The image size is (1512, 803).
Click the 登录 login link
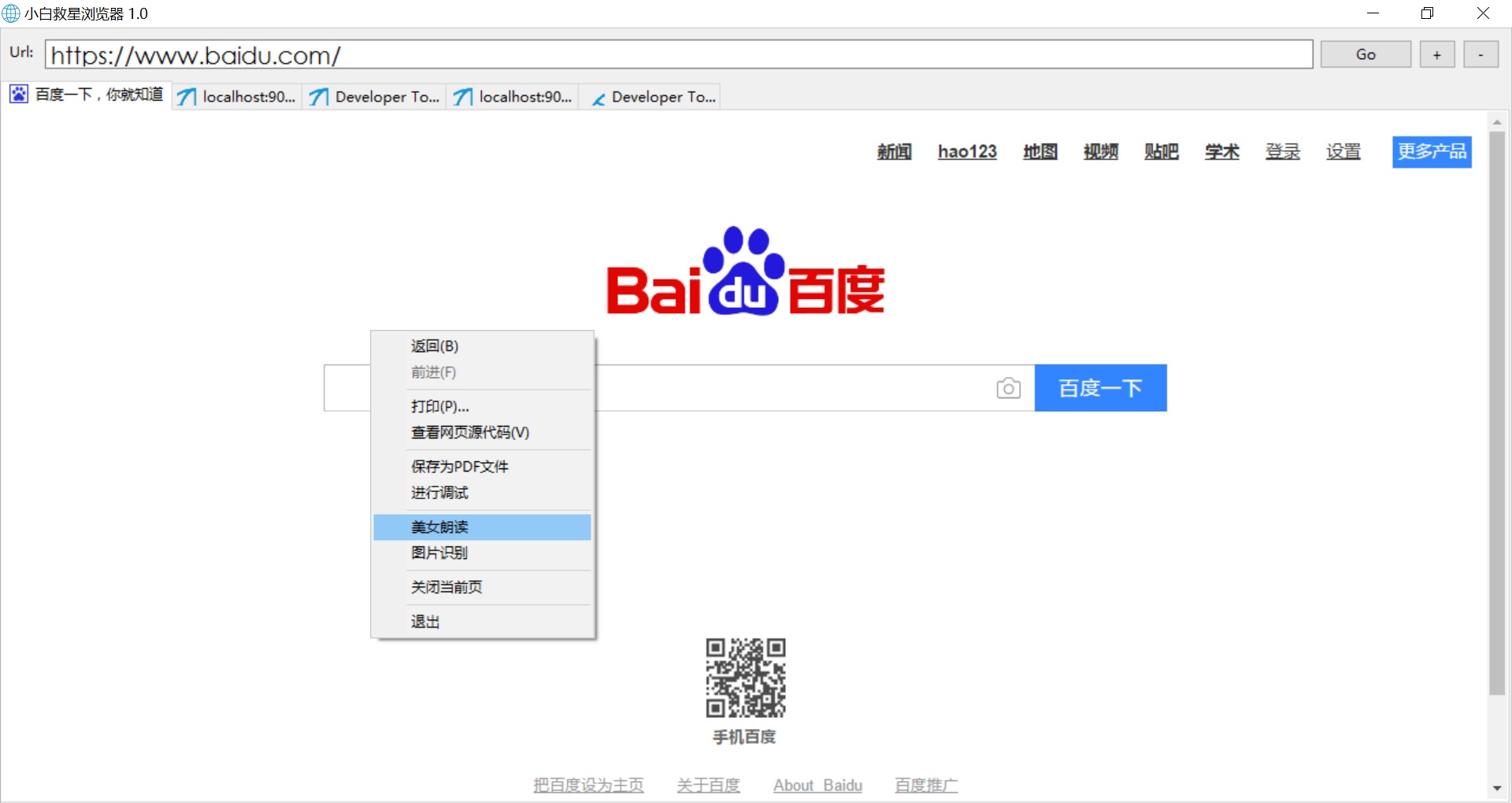click(1283, 151)
